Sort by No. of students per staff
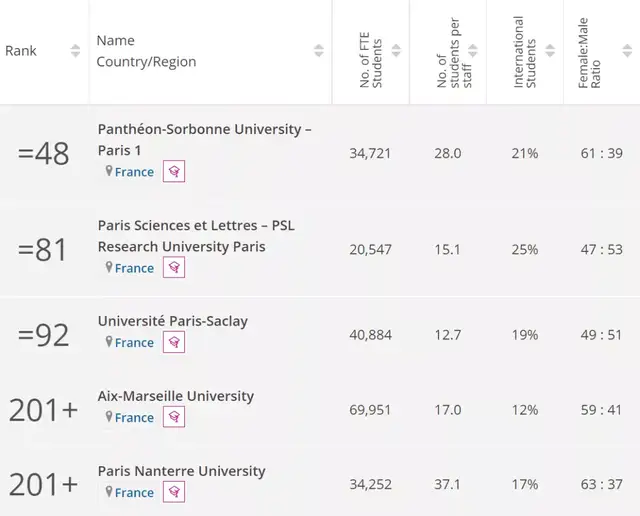 point(473,51)
